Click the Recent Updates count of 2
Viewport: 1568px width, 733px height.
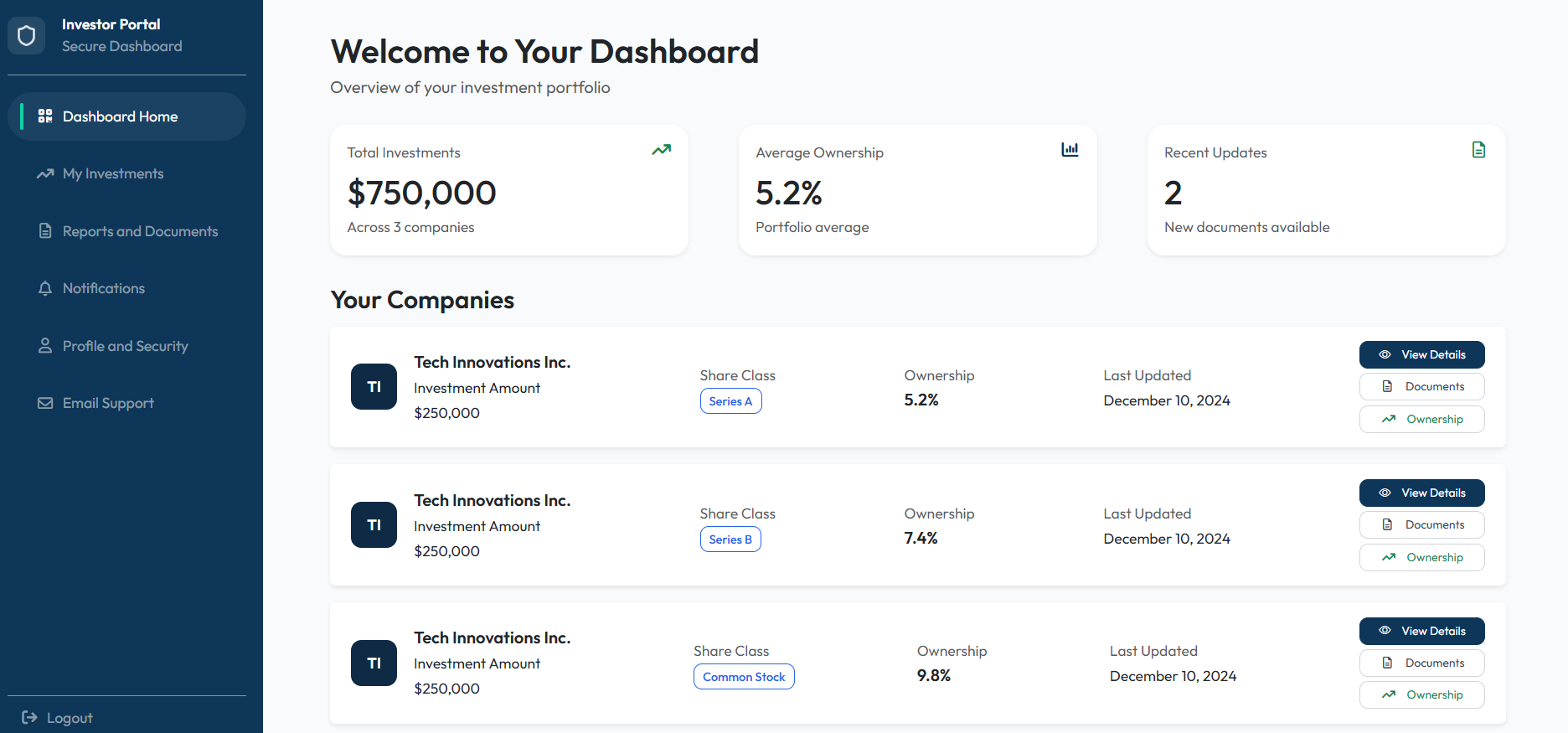point(1173,194)
